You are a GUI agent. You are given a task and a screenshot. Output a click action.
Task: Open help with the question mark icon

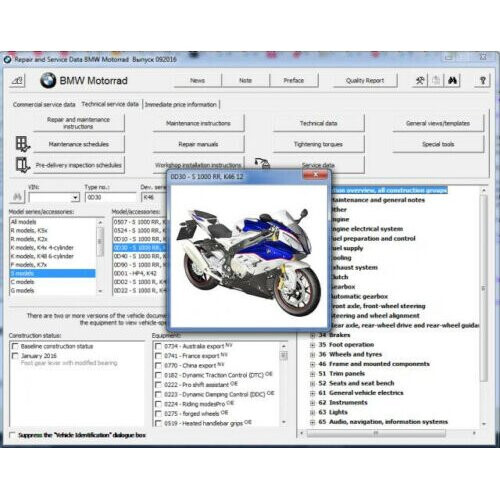[x=482, y=80]
